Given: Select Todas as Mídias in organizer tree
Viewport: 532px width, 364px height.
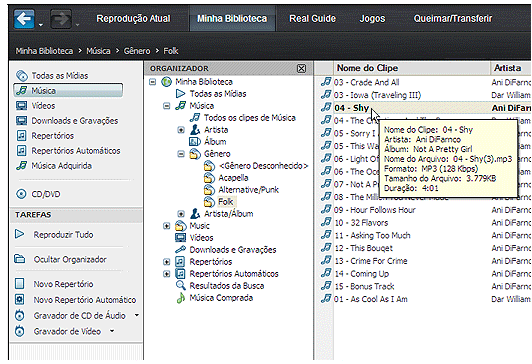Looking at the screenshot, I should pos(211,94).
